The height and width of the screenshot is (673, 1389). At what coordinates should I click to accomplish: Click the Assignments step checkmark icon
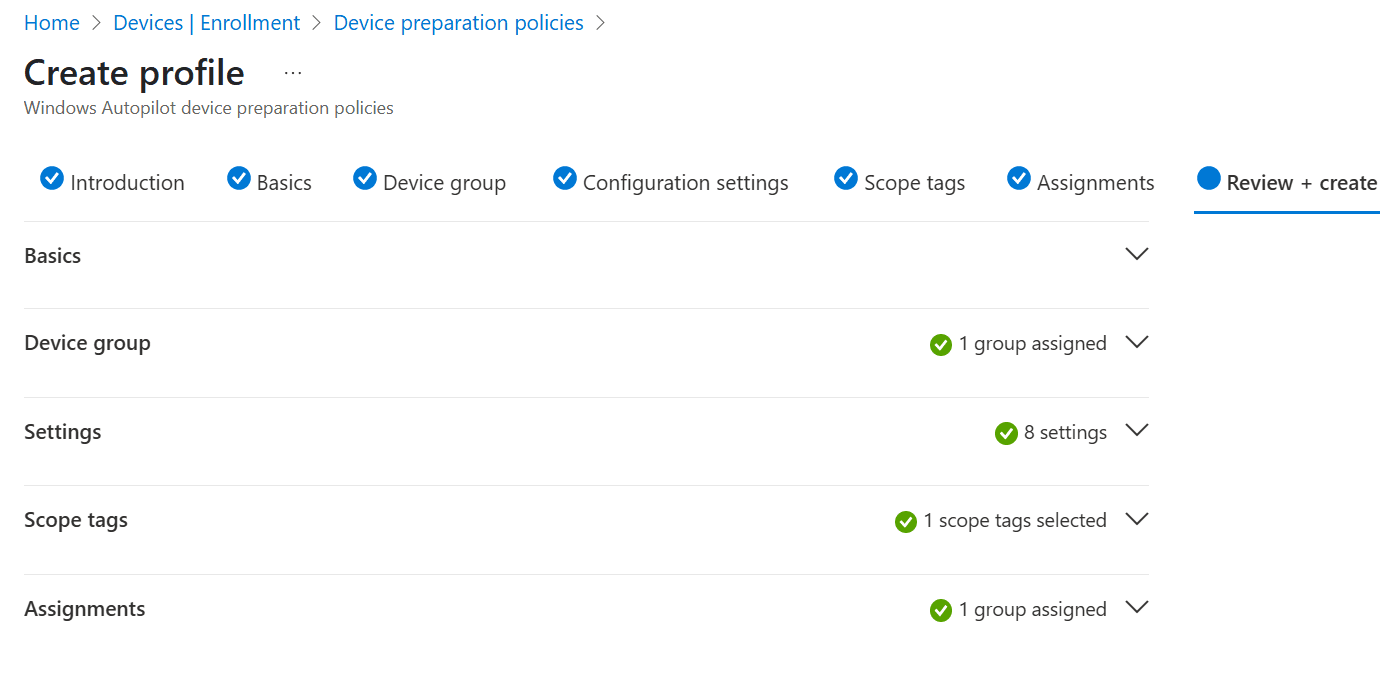click(1019, 178)
